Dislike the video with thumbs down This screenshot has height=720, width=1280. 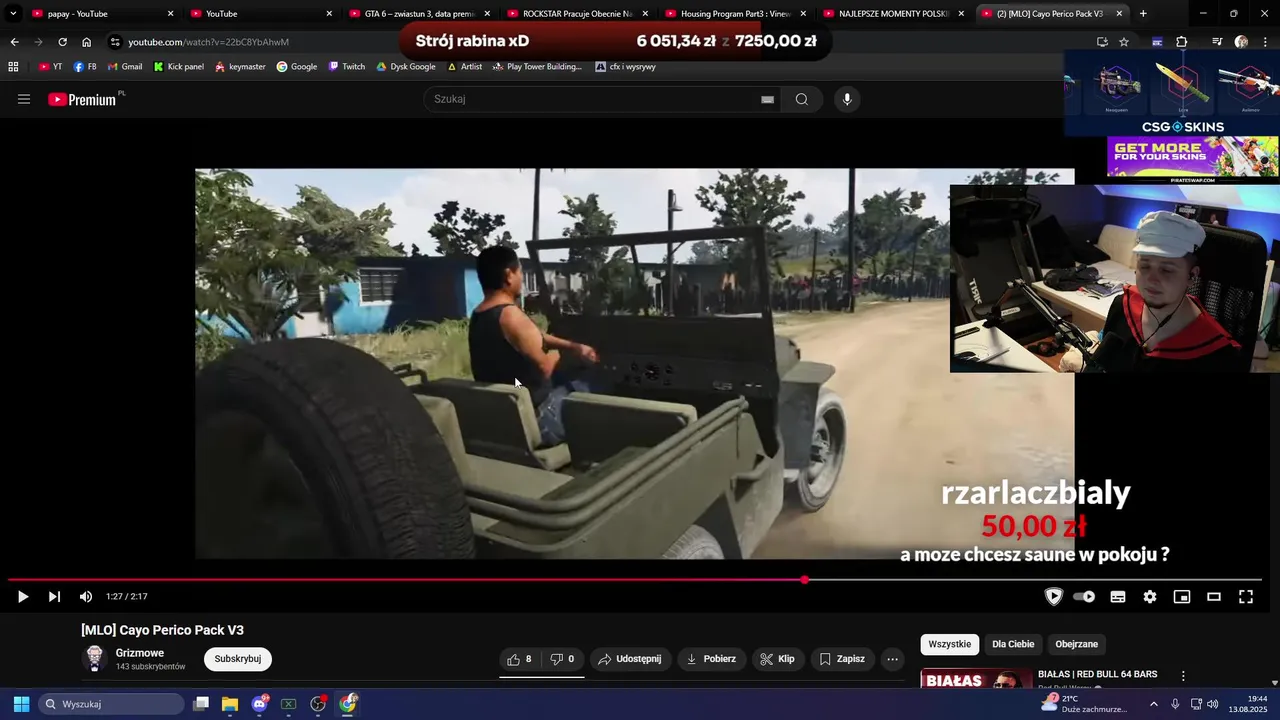pyautogui.click(x=563, y=659)
